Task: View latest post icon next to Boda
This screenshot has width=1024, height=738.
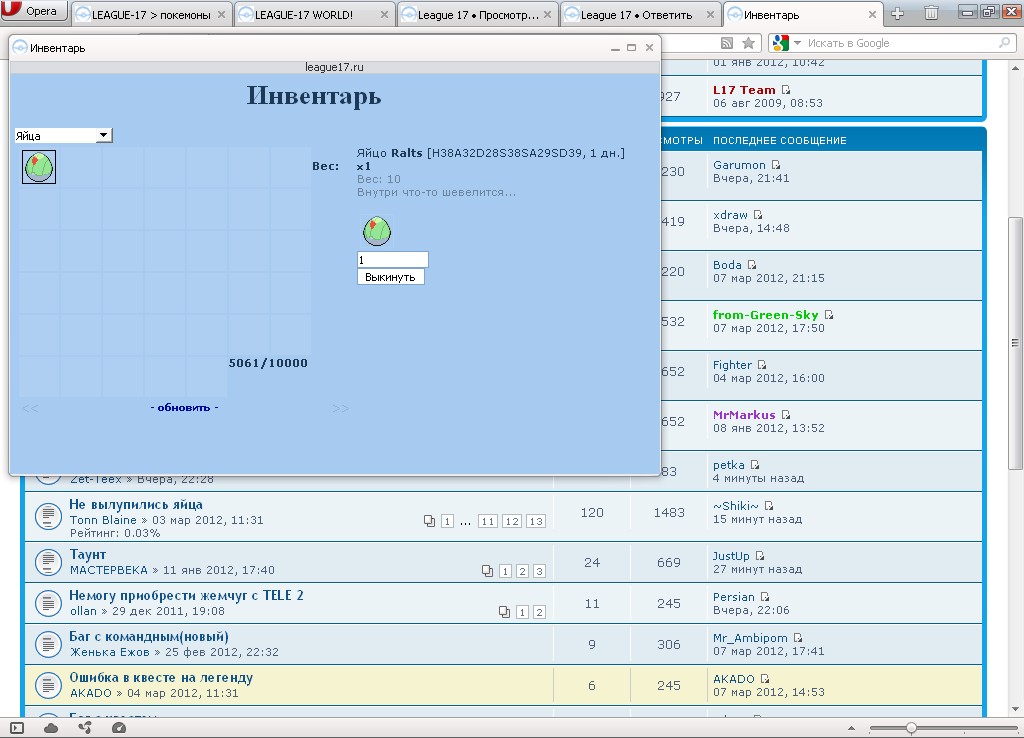Action: pyautogui.click(x=752, y=265)
